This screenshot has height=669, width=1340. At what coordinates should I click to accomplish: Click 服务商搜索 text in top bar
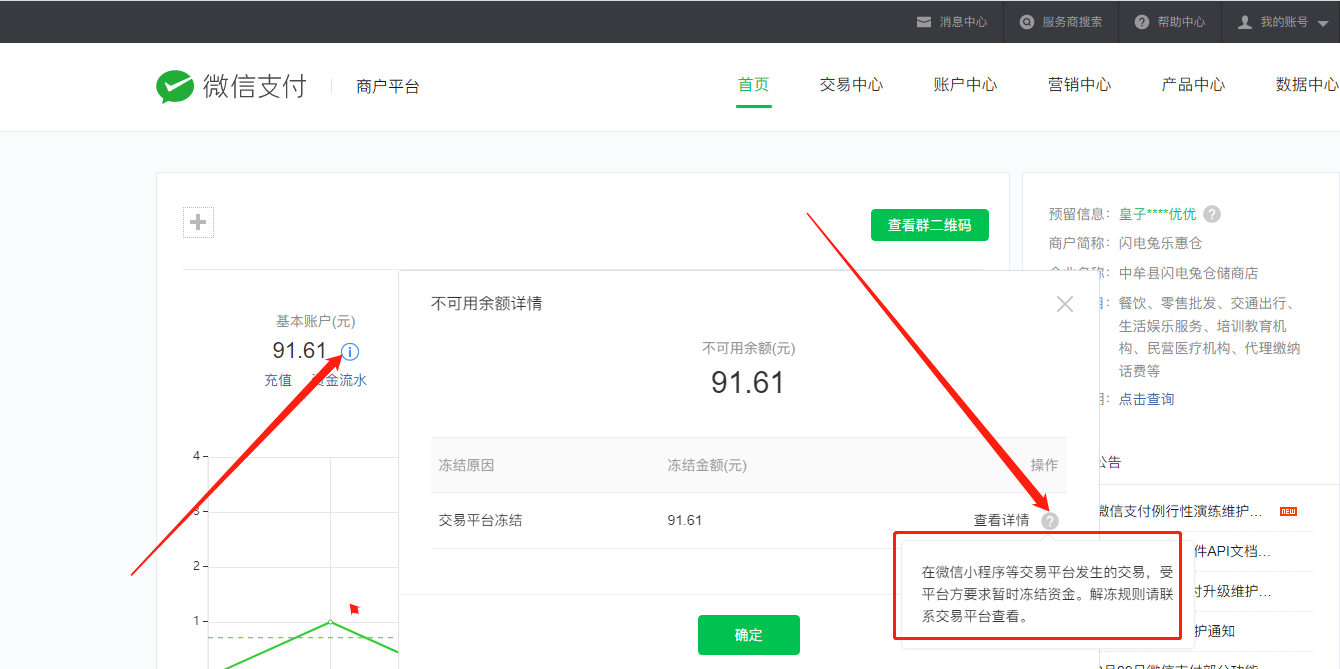(x=1072, y=22)
